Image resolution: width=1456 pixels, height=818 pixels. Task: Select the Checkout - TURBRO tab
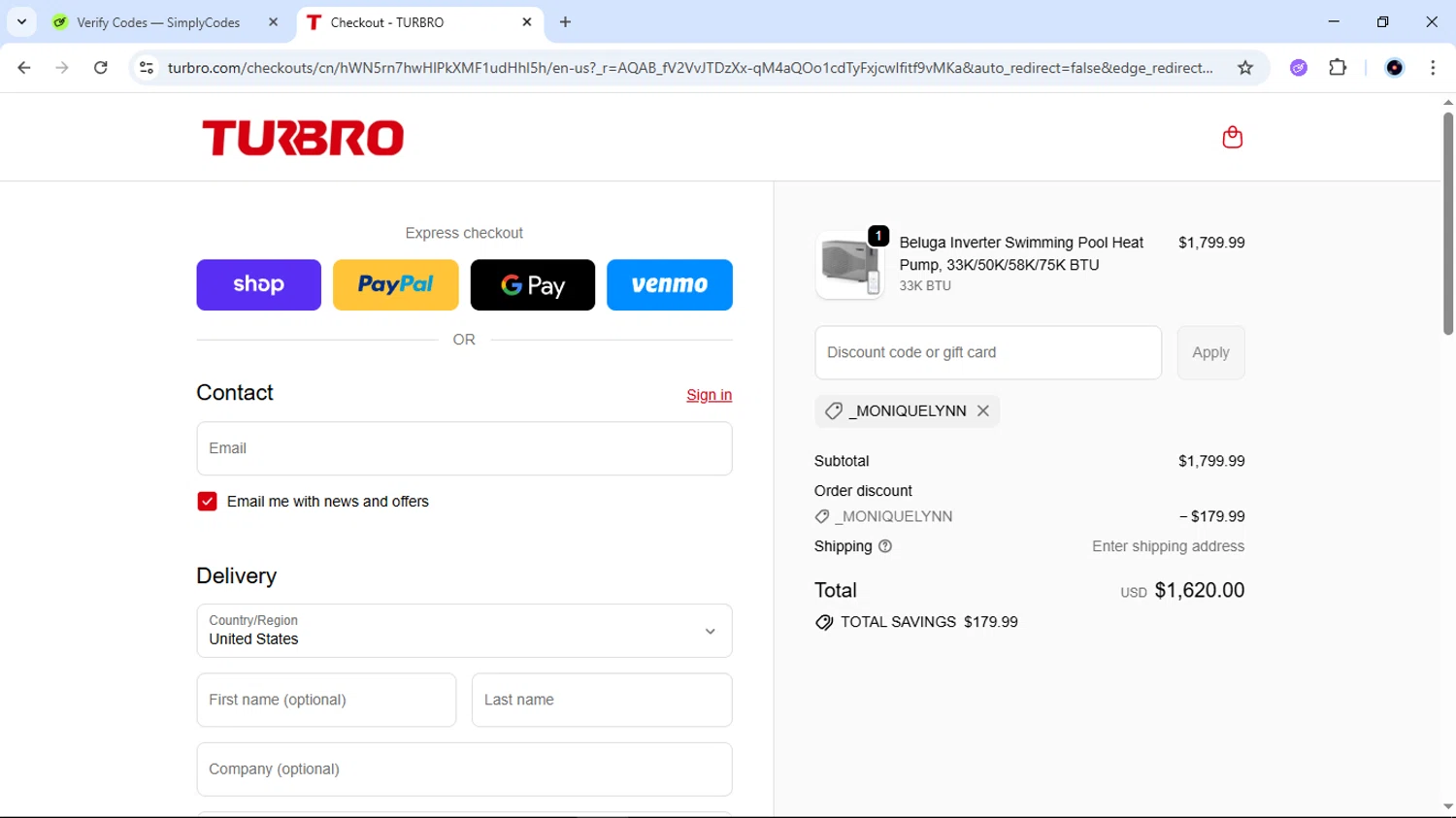(387, 22)
